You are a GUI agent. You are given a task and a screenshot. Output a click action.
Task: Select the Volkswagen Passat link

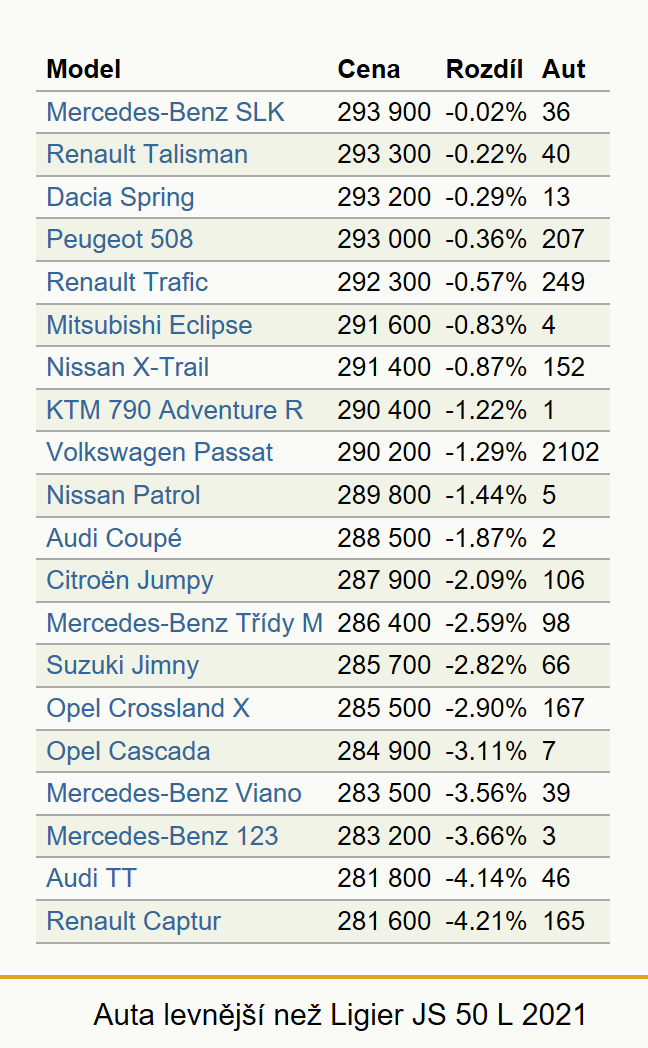point(160,452)
